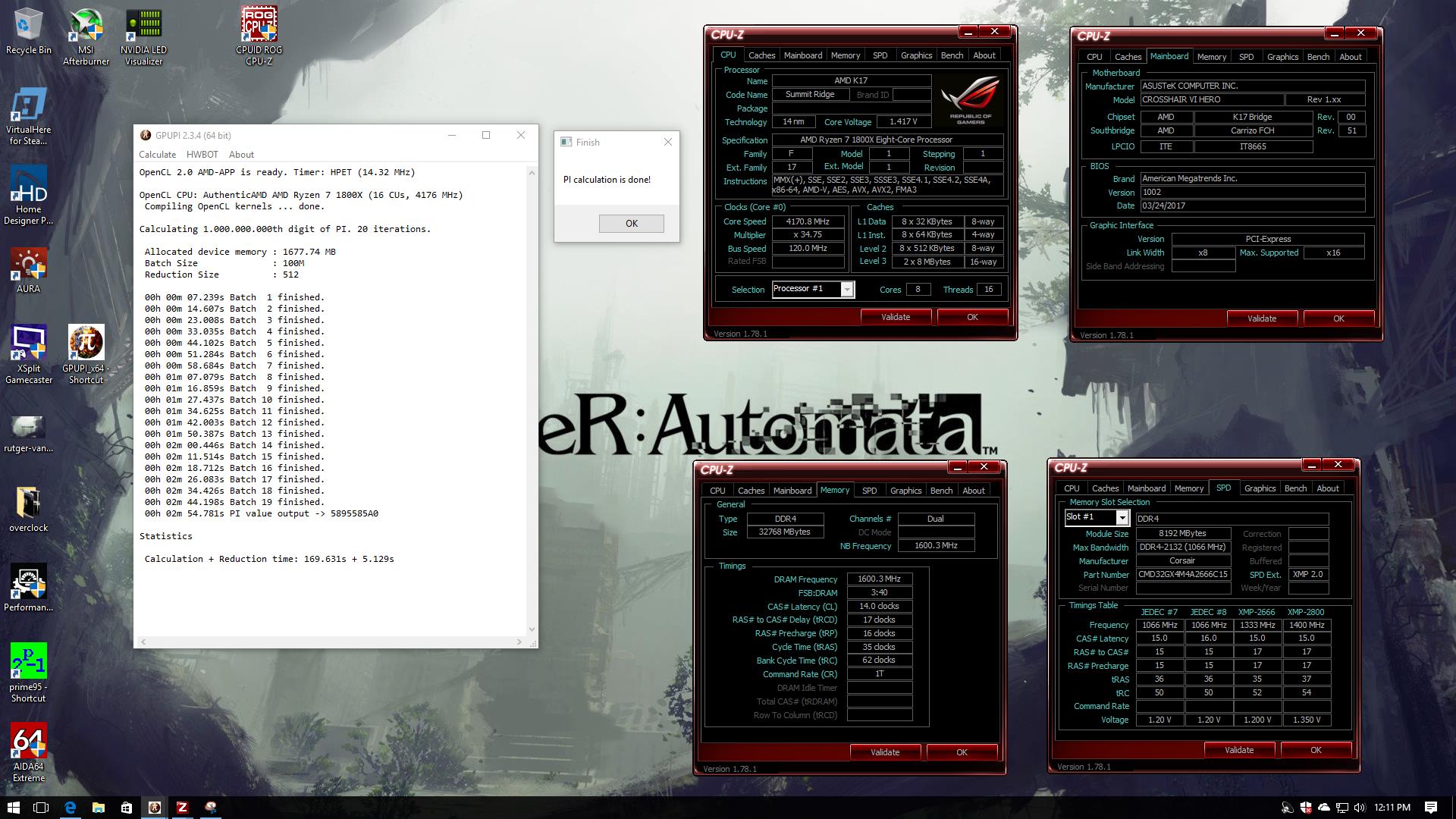Open Mainboard tab in Memory window
This screenshot has width=1456, height=819.
click(x=792, y=491)
